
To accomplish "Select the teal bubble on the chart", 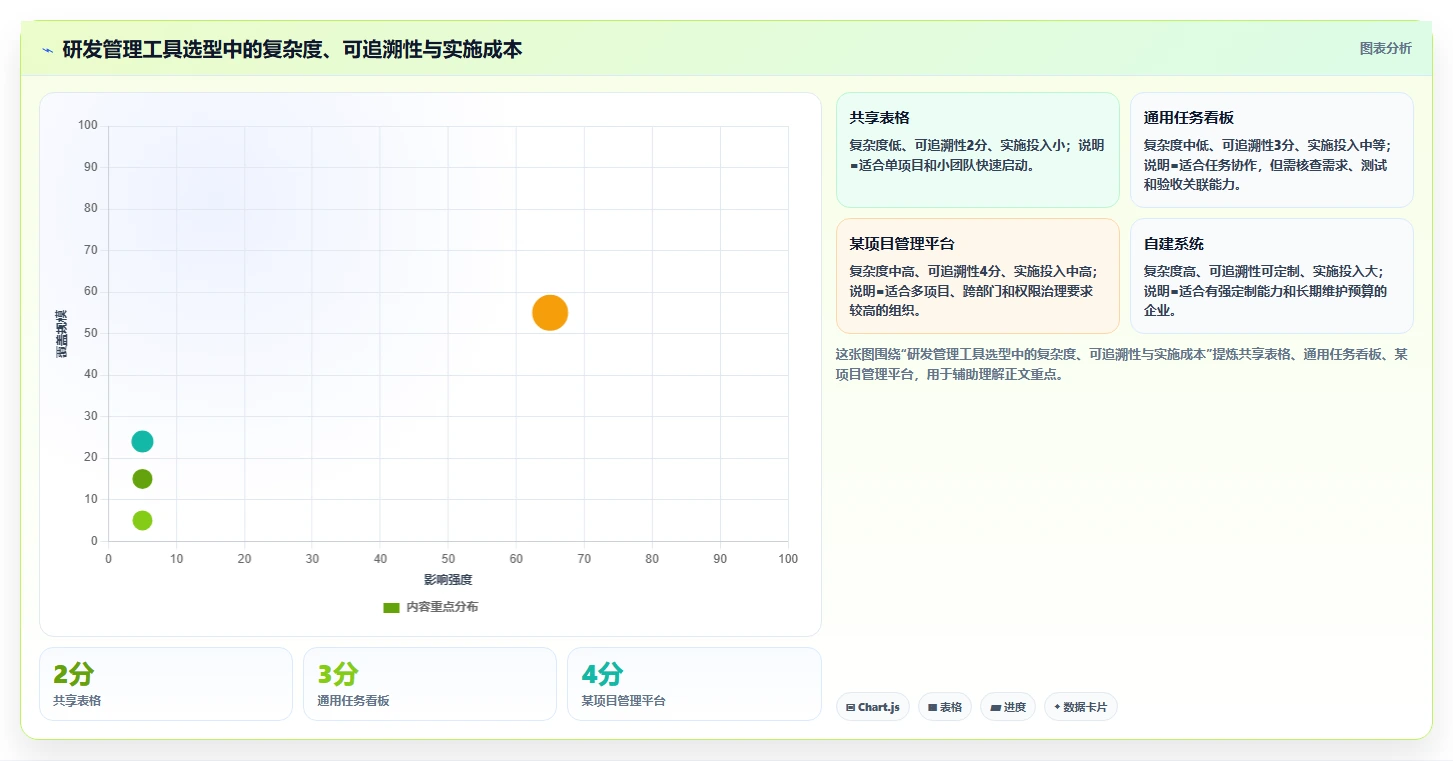I will point(142,441).
